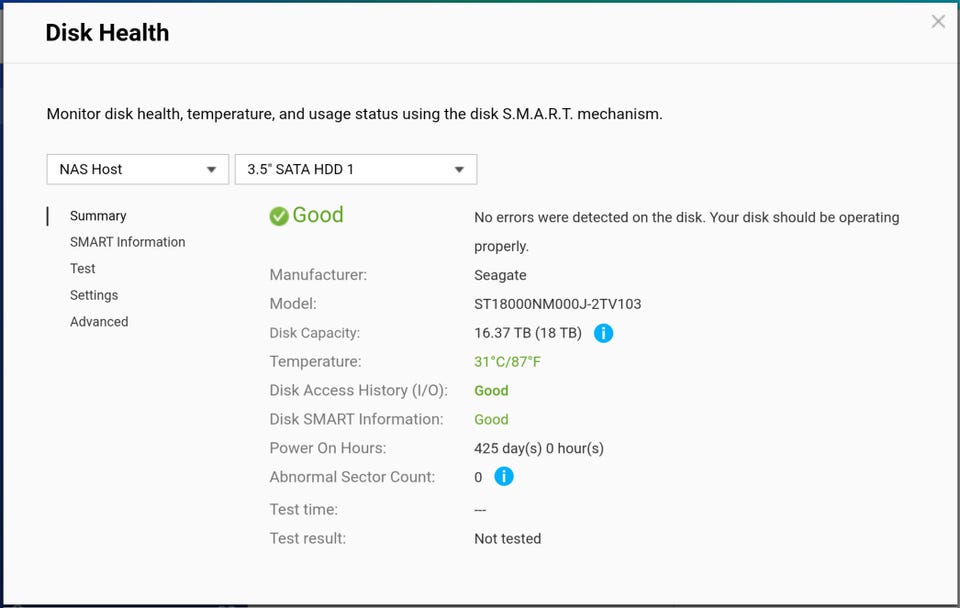Close the Disk Health dialog
This screenshot has width=960, height=608.
point(938,22)
